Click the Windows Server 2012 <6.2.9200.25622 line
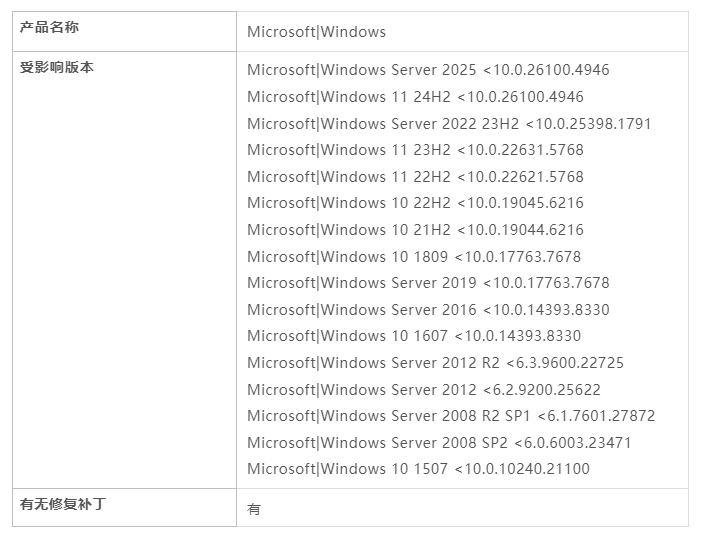This screenshot has height=544, width=703. (424, 390)
